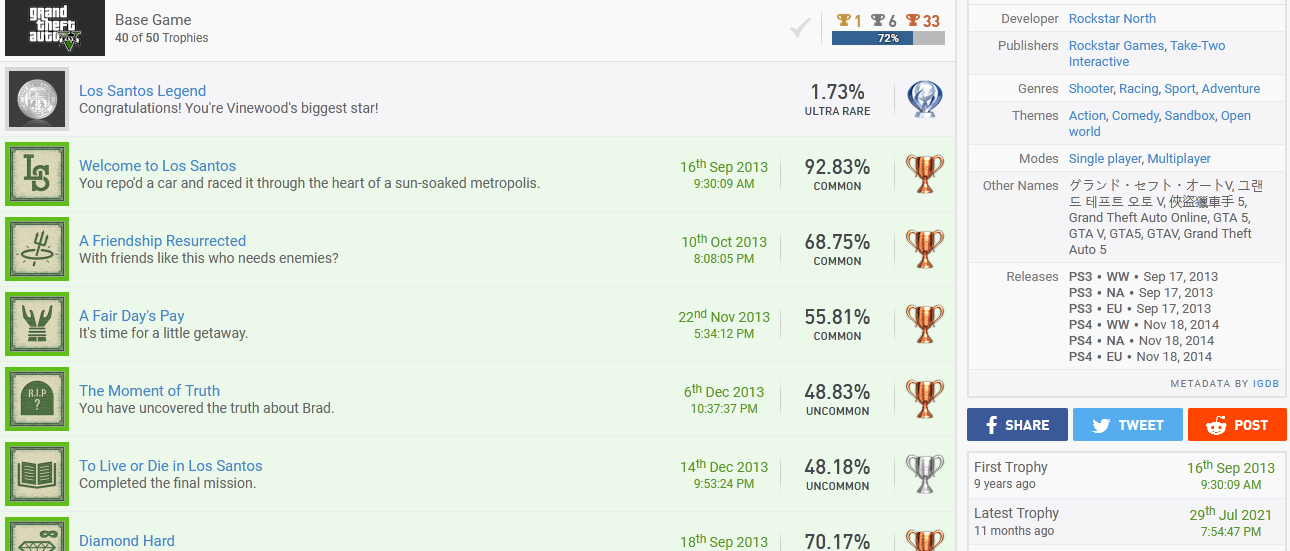This screenshot has width=1290, height=551.
Task: Open the Sandbox theme link
Action: [x=1190, y=116]
